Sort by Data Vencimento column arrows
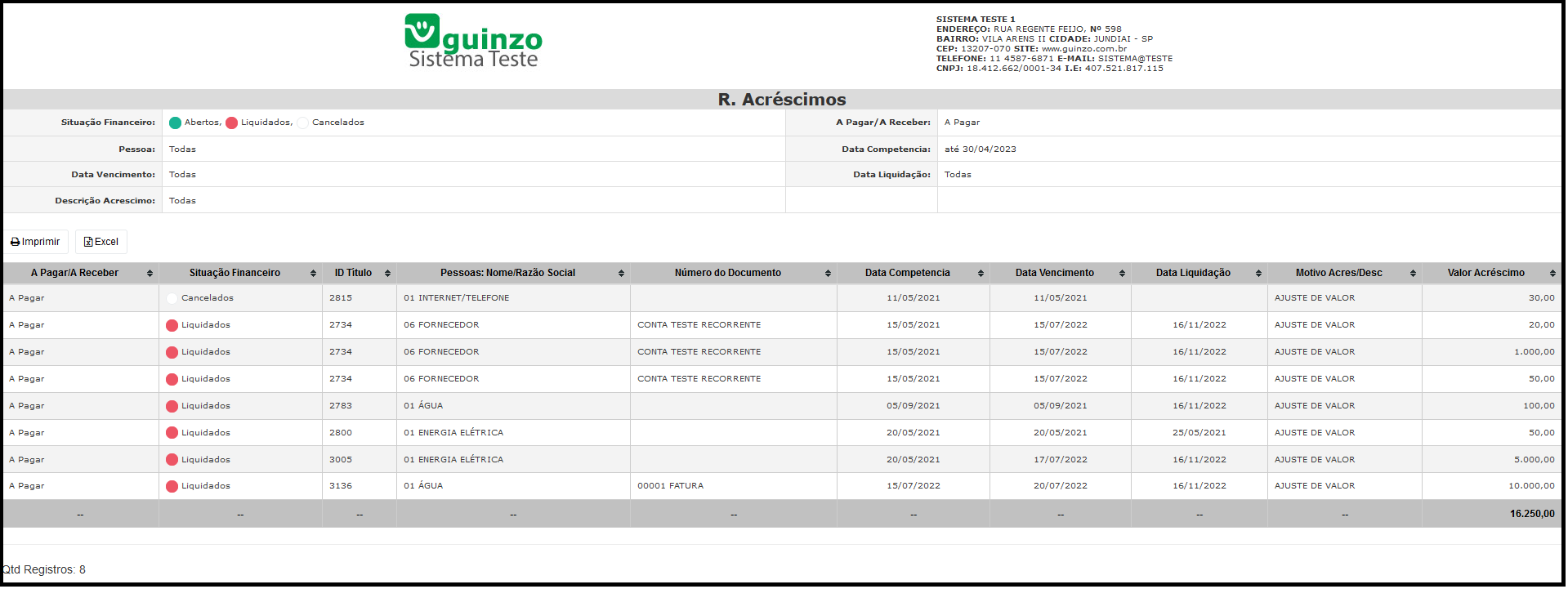Image resolution: width=1568 pixels, height=589 pixels. tap(1122, 274)
